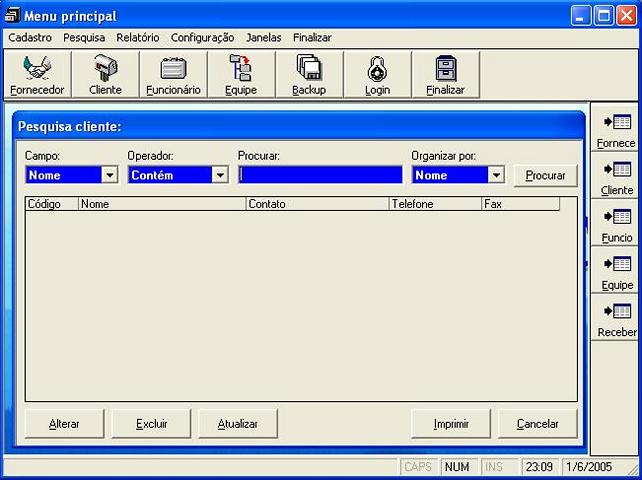Open Equipe table shortcut in right sidebar

(616, 270)
